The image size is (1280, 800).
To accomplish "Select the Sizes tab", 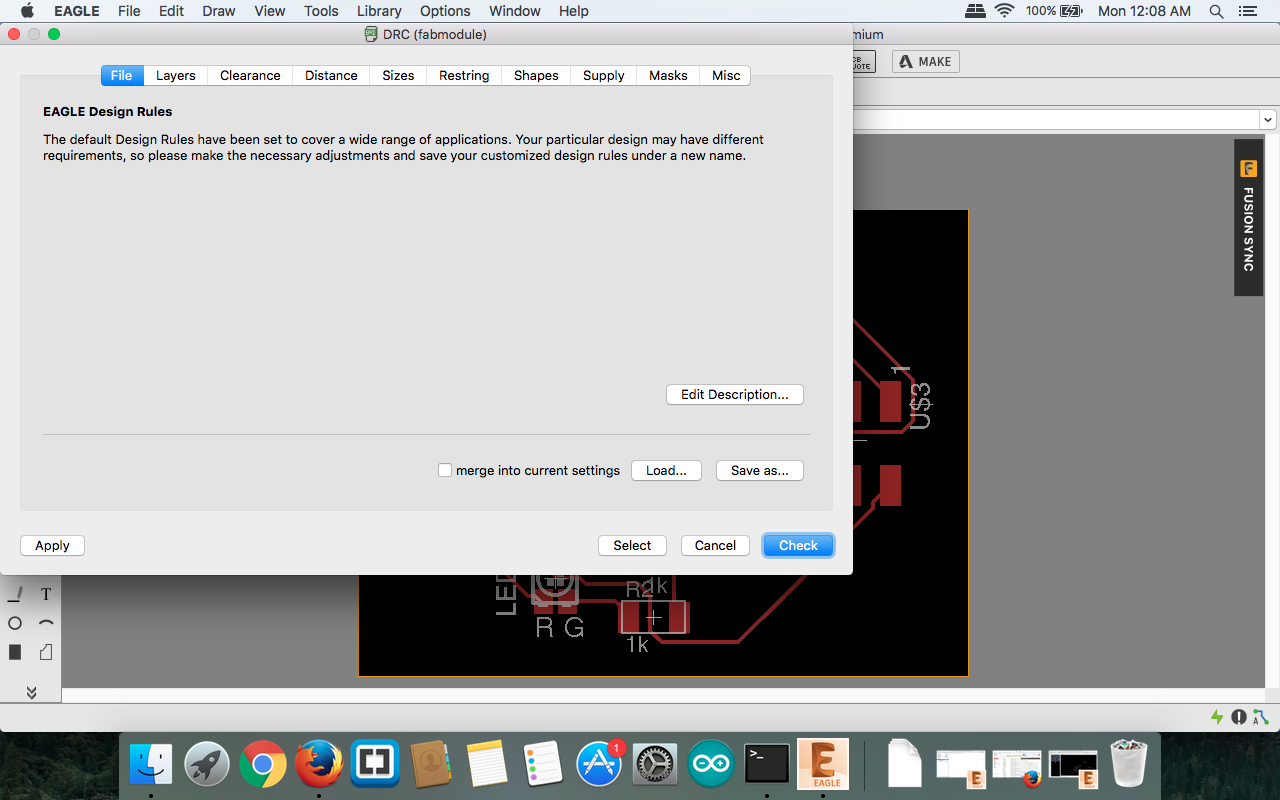I will (398, 75).
